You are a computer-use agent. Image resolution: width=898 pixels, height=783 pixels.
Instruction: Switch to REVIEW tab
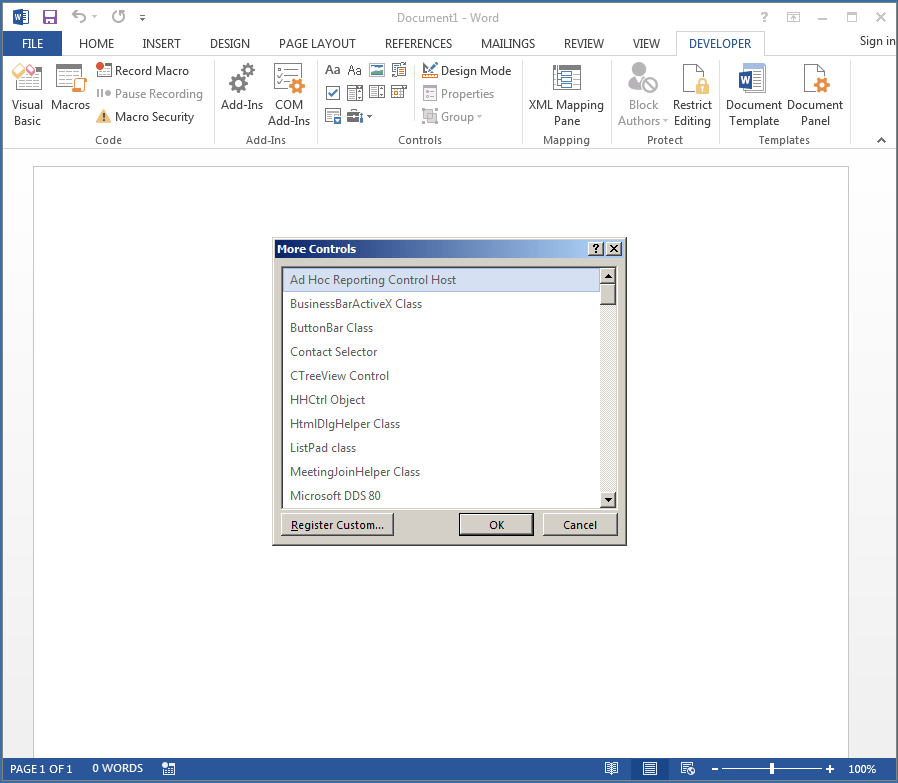[x=584, y=44]
